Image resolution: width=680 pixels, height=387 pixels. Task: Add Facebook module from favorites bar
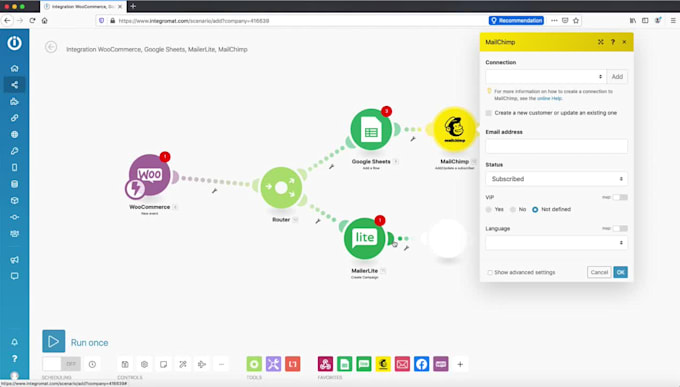(422, 364)
